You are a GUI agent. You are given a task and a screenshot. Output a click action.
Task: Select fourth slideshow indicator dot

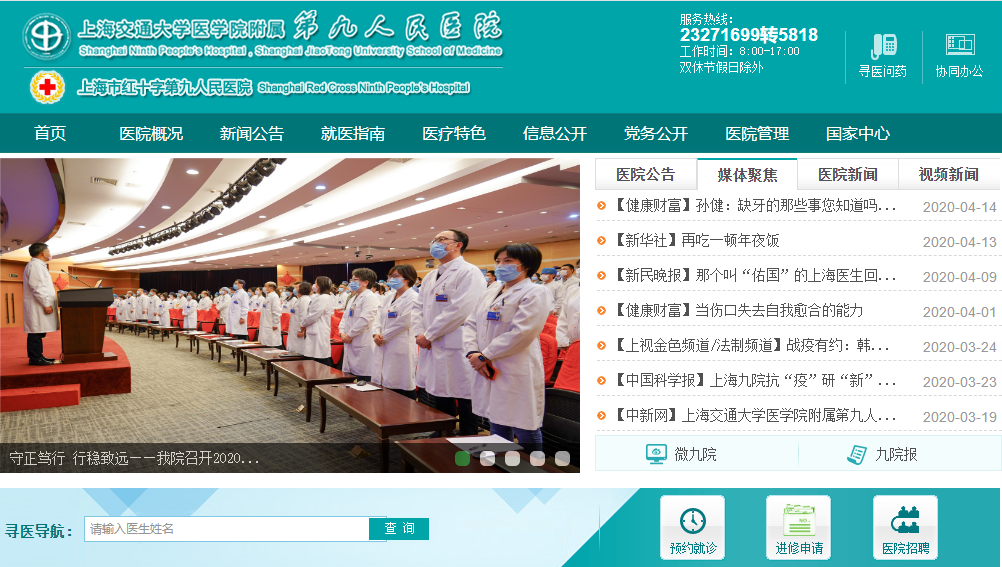[537, 458]
